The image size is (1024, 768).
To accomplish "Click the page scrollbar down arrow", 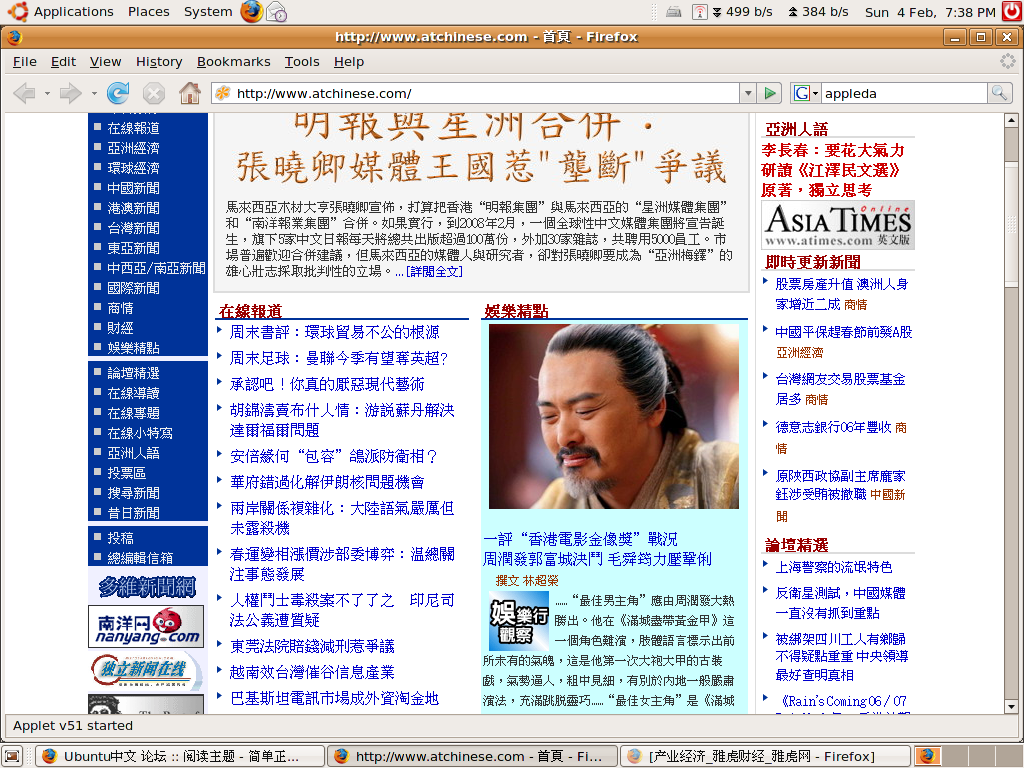I will (1011, 706).
